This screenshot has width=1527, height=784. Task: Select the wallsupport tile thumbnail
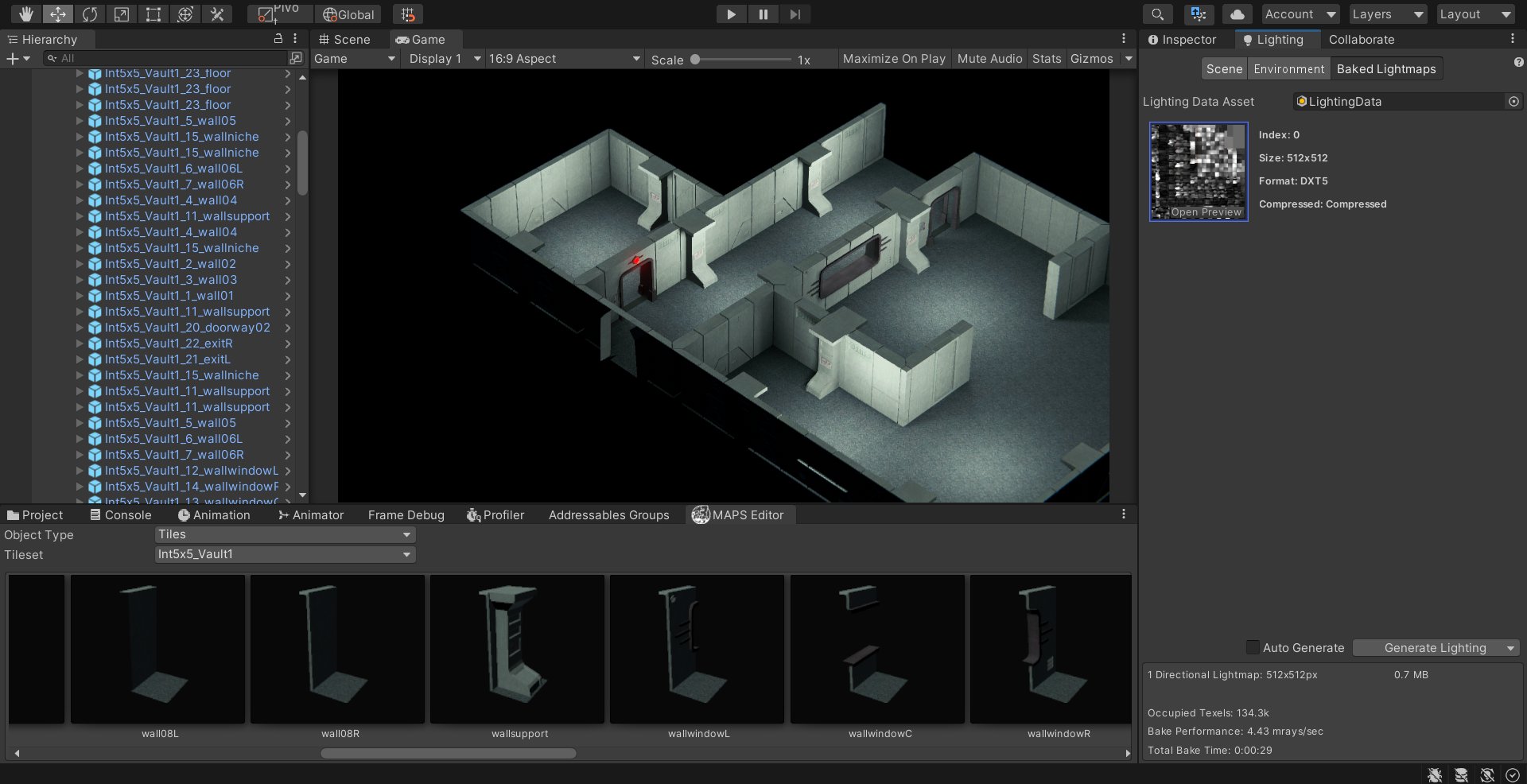pyautogui.click(x=518, y=649)
